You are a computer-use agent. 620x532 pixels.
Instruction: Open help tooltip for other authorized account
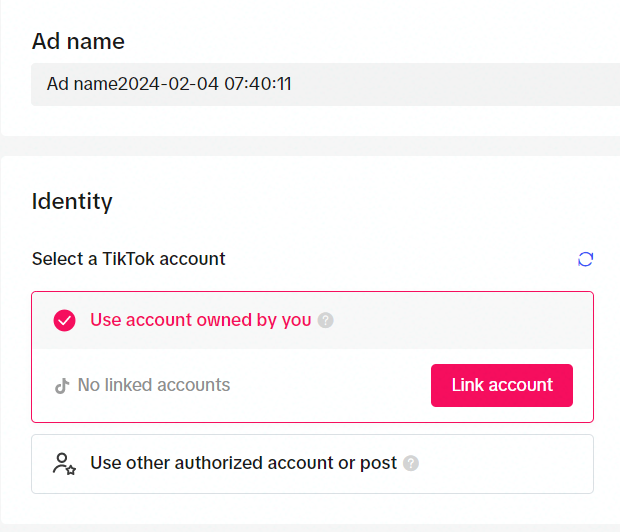coord(411,463)
